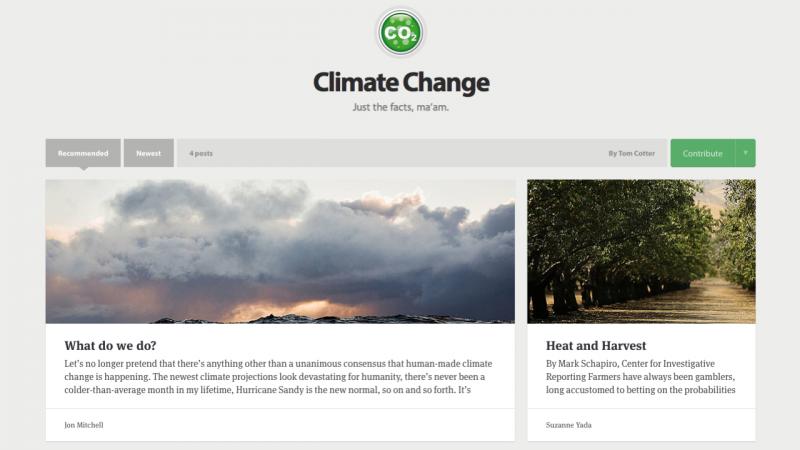Viewport: 800px width, 450px height.
Task: Open the 'By Tom Cotter' author link
Action: [x=631, y=154]
